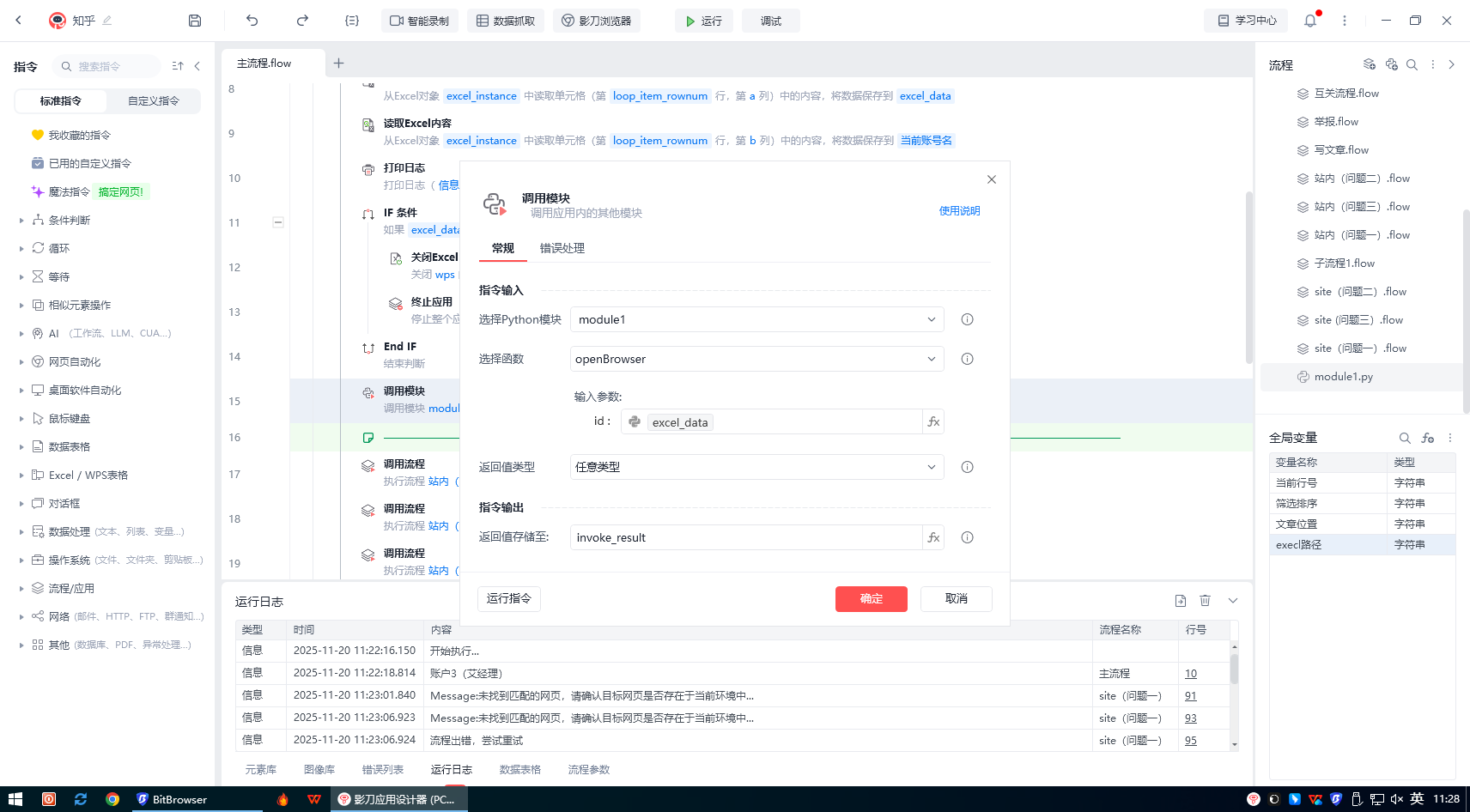Open 使用说明 link
The width and height of the screenshot is (1470, 812).
click(959, 211)
